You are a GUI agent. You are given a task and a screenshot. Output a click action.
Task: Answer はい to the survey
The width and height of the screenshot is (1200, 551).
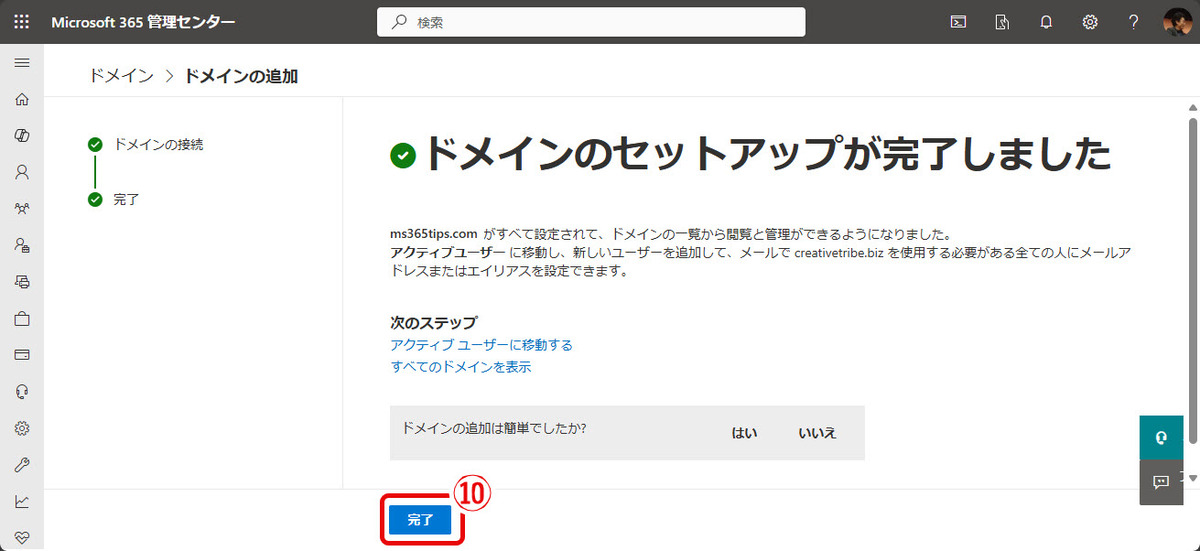[x=744, y=433]
